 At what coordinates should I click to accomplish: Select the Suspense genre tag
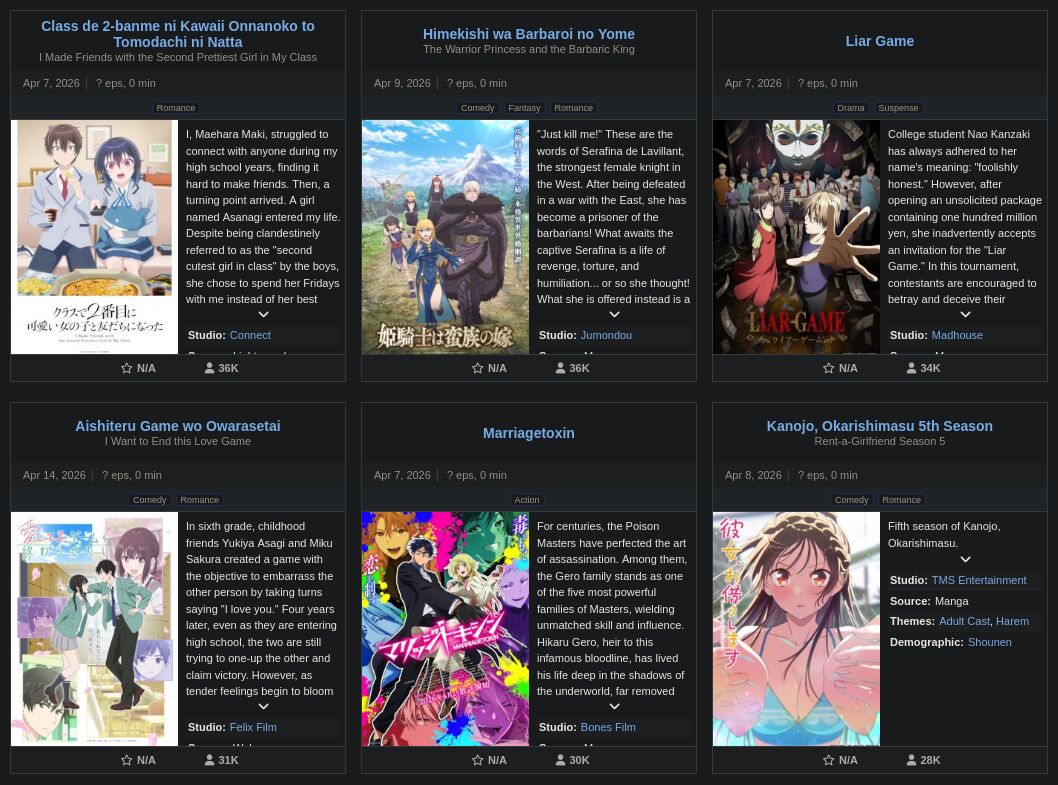[x=898, y=108]
